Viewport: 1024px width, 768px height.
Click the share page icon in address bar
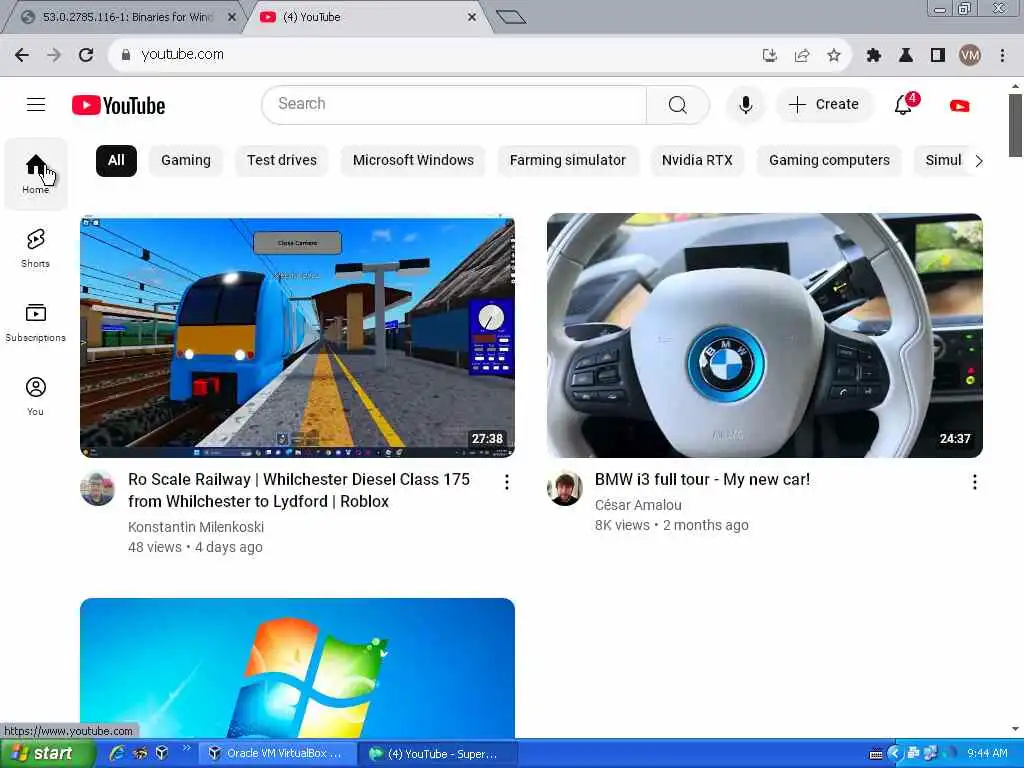(x=802, y=56)
